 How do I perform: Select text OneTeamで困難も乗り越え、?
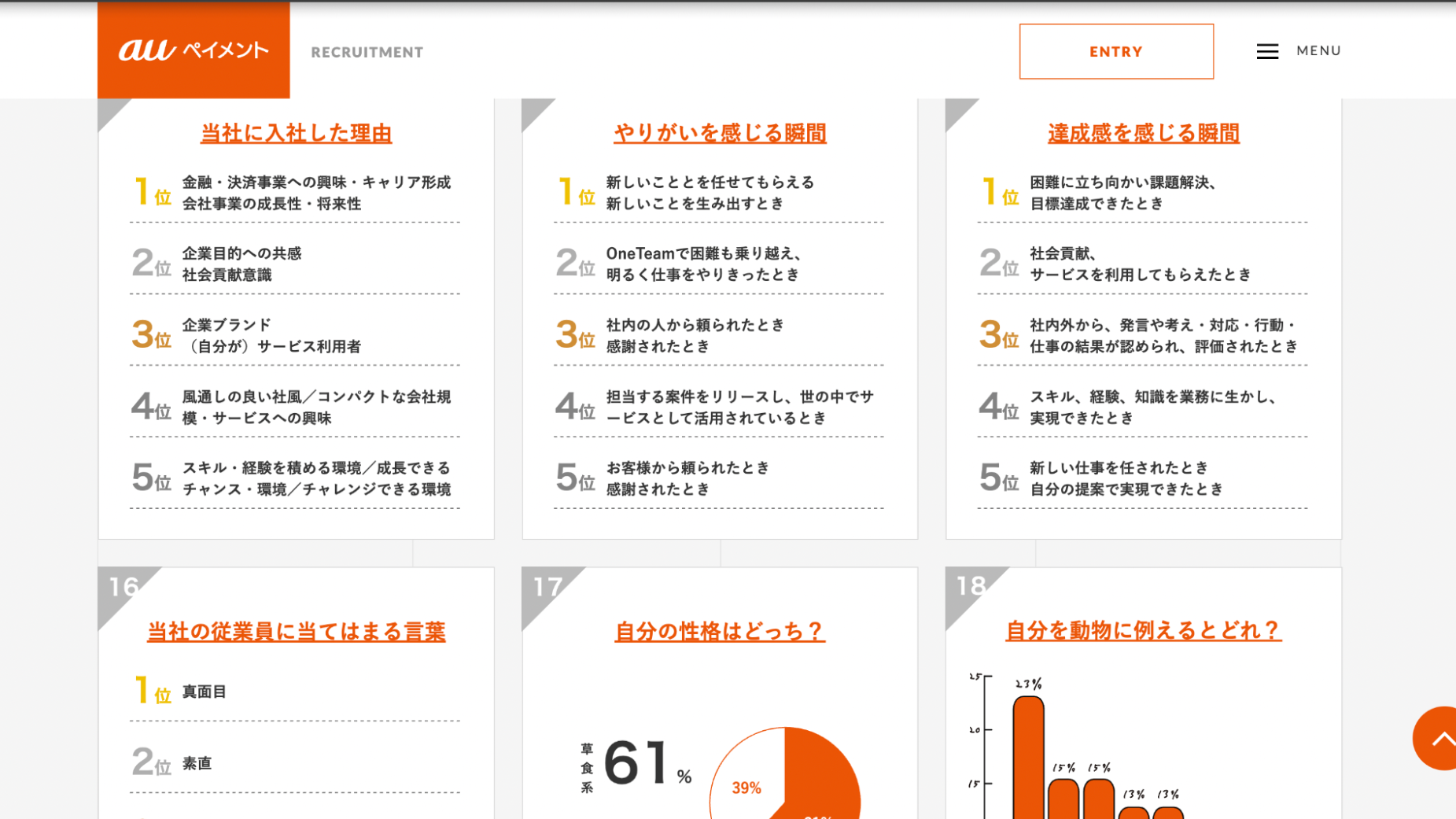(705, 253)
